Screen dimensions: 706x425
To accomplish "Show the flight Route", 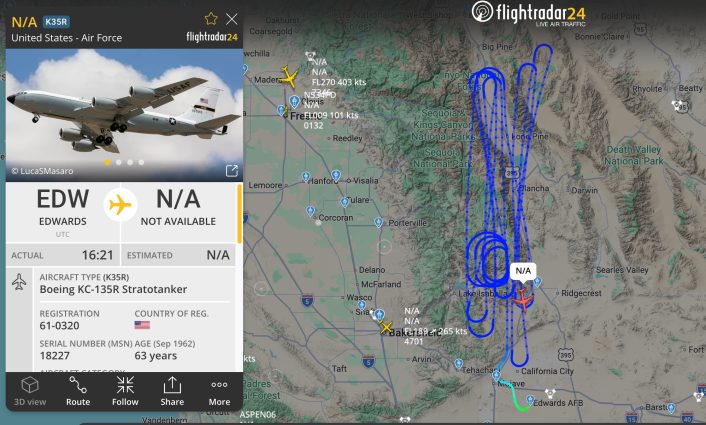I will tap(78, 391).
